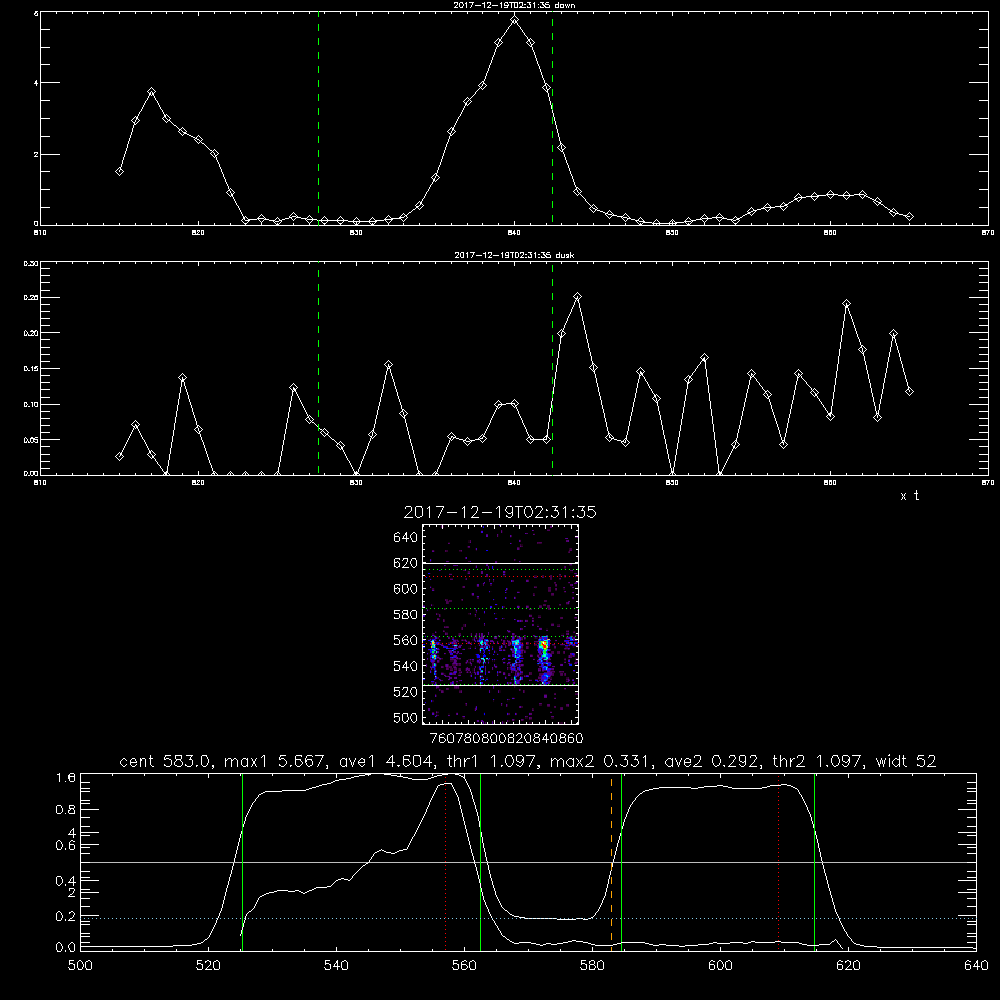Click dotted horizontal line near 0.2 in bottom plot

(x=528, y=918)
